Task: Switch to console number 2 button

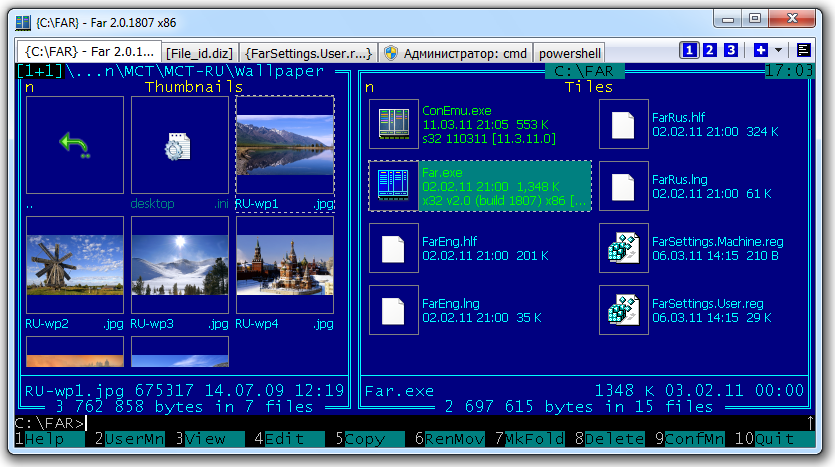Action: pyautogui.click(x=710, y=51)
